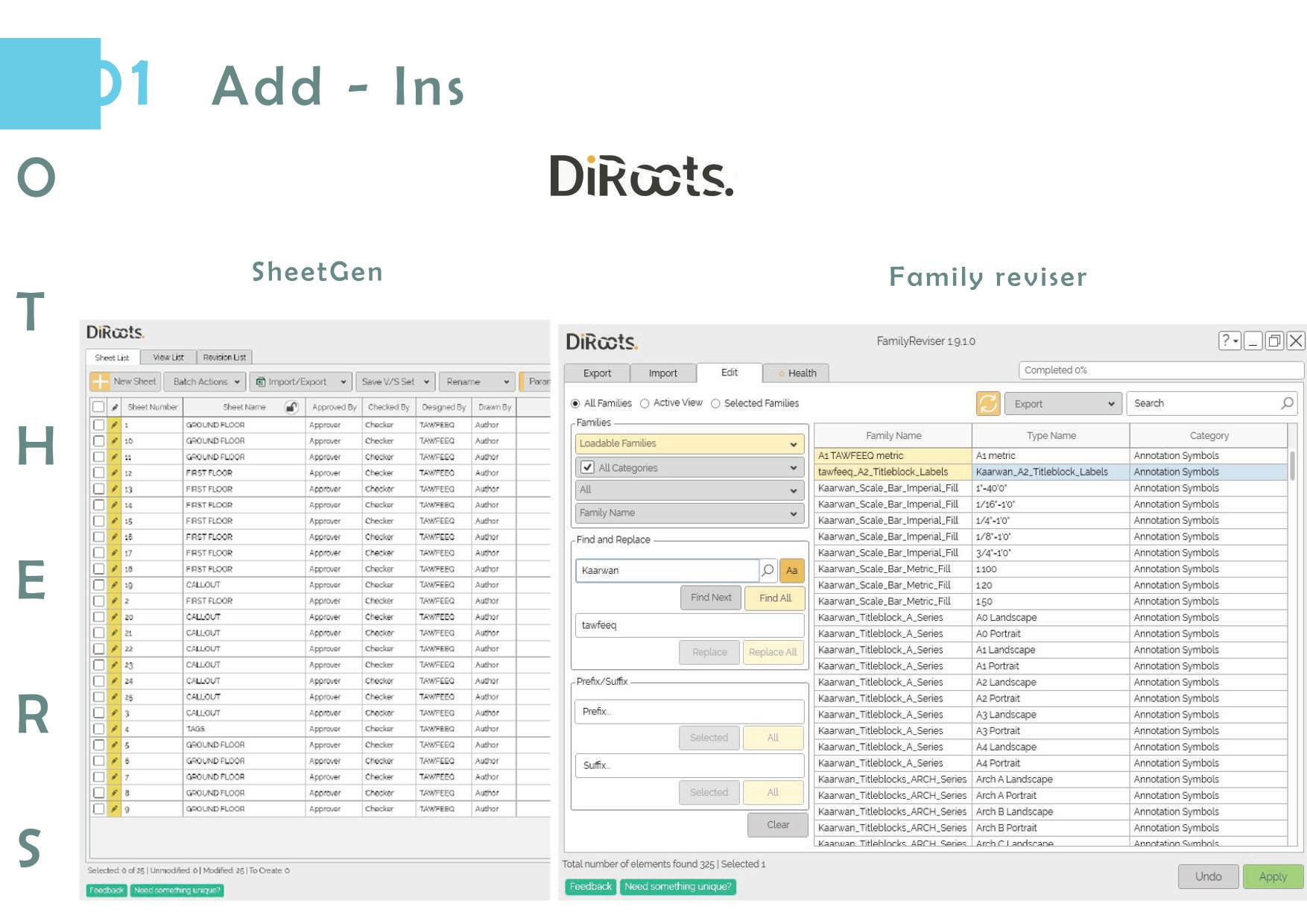
Task: Open the Family Name dropdown
Action: point(689,513)
